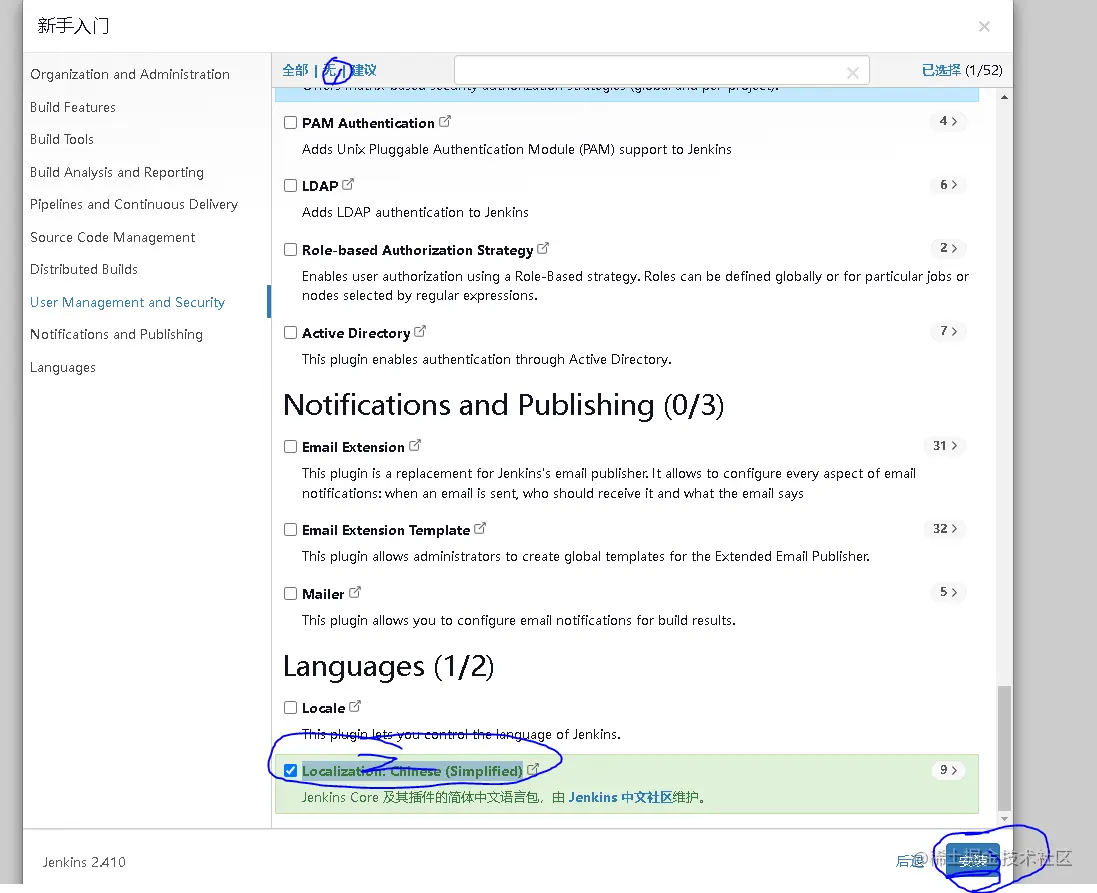Open Mailer plugin external link icon
Viewport: 1097px width, 893px height.
355,592
